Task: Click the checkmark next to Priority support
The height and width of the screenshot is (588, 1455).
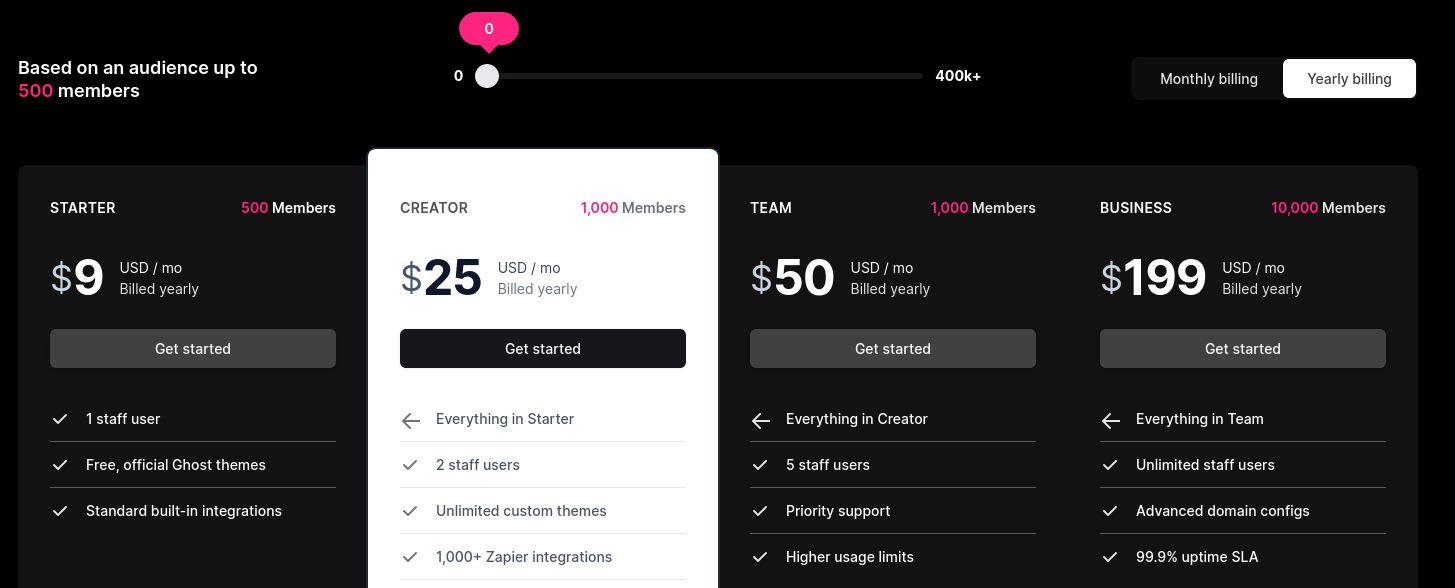Action: point(760,511)
